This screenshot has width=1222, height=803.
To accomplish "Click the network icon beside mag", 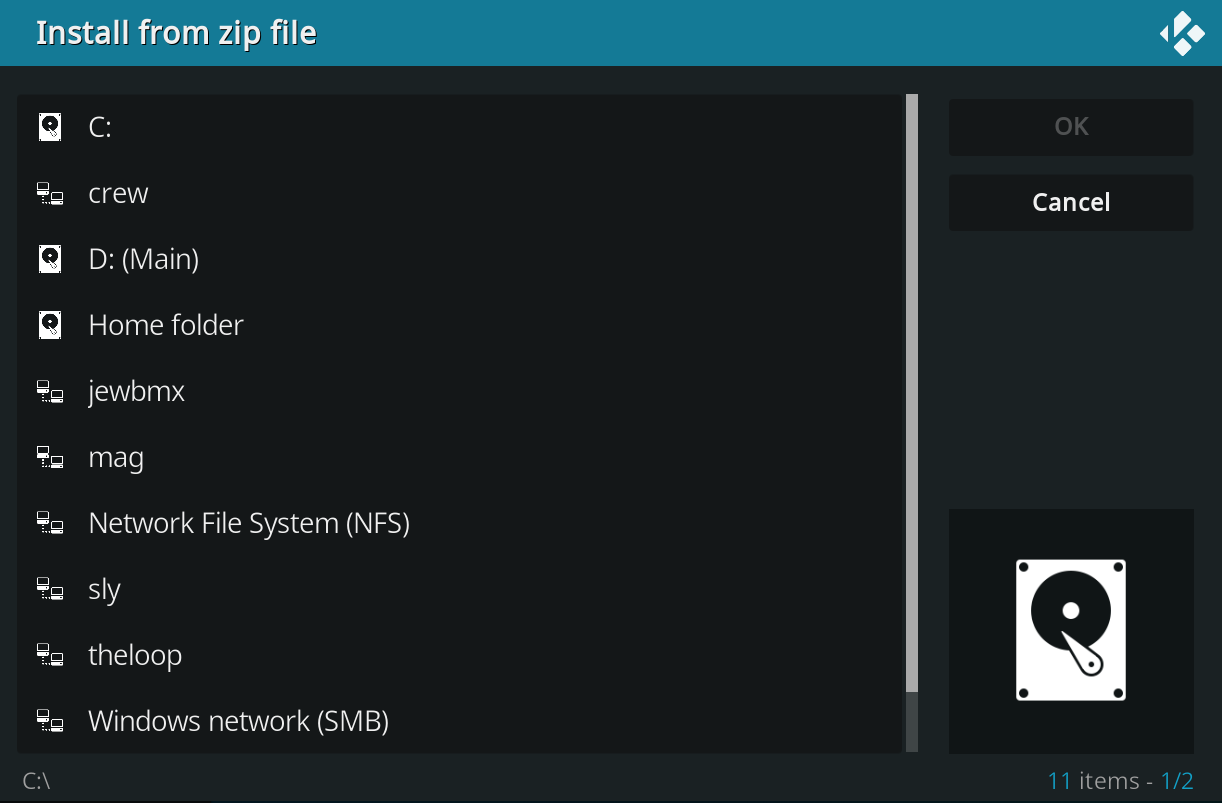I will (50, 457).
